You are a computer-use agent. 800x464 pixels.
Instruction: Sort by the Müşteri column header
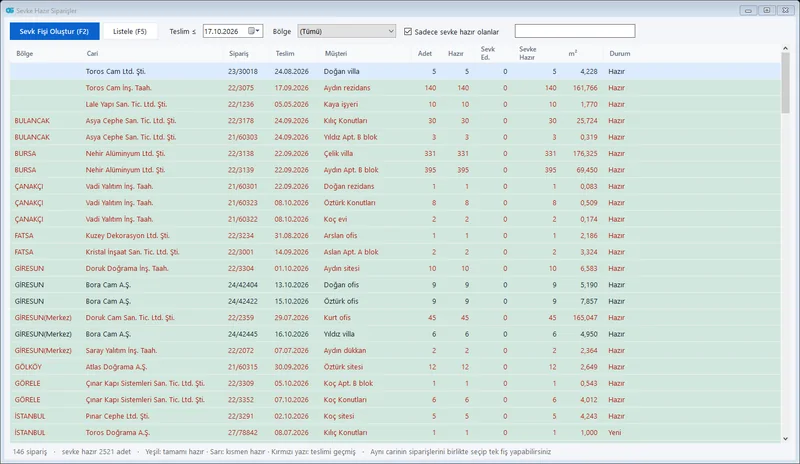[336, 53]
